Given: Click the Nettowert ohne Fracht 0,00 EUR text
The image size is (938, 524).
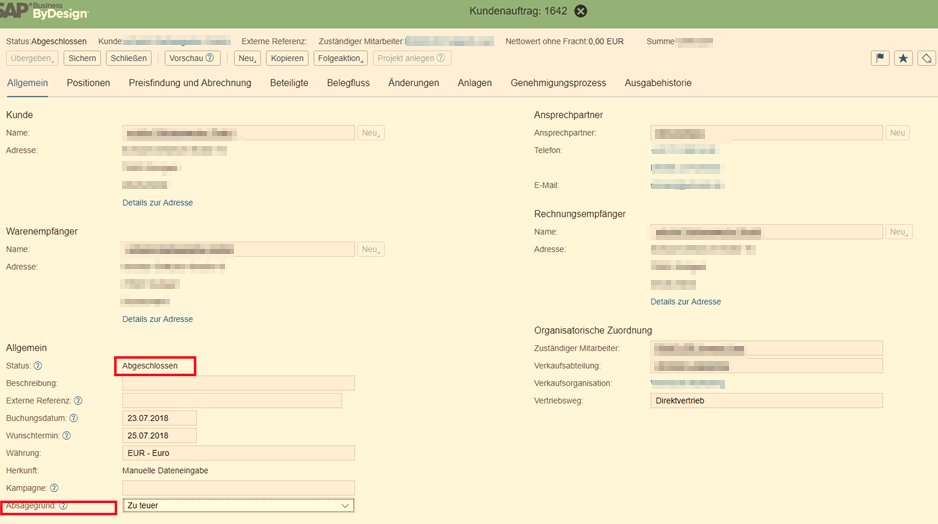Looking at the screenshot, I should click(564, 41).
